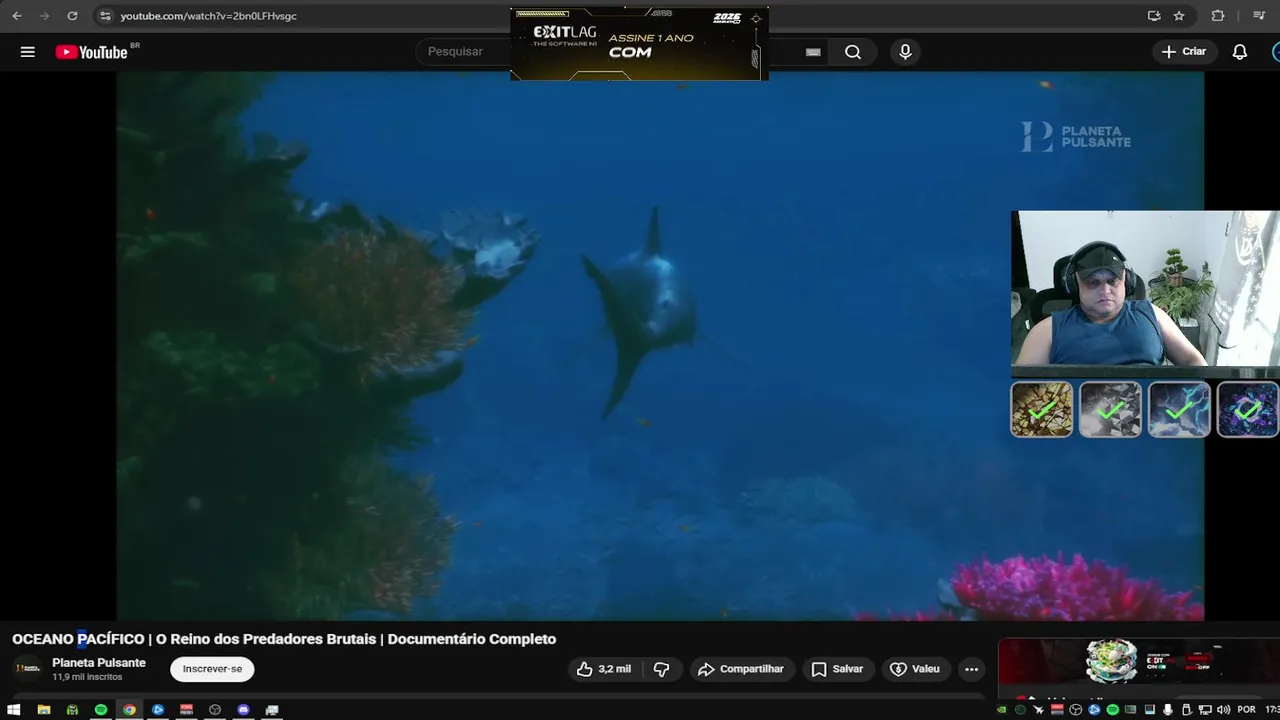Go to the YouTube home logo
1280x720 pixels.
click(92, 52)
